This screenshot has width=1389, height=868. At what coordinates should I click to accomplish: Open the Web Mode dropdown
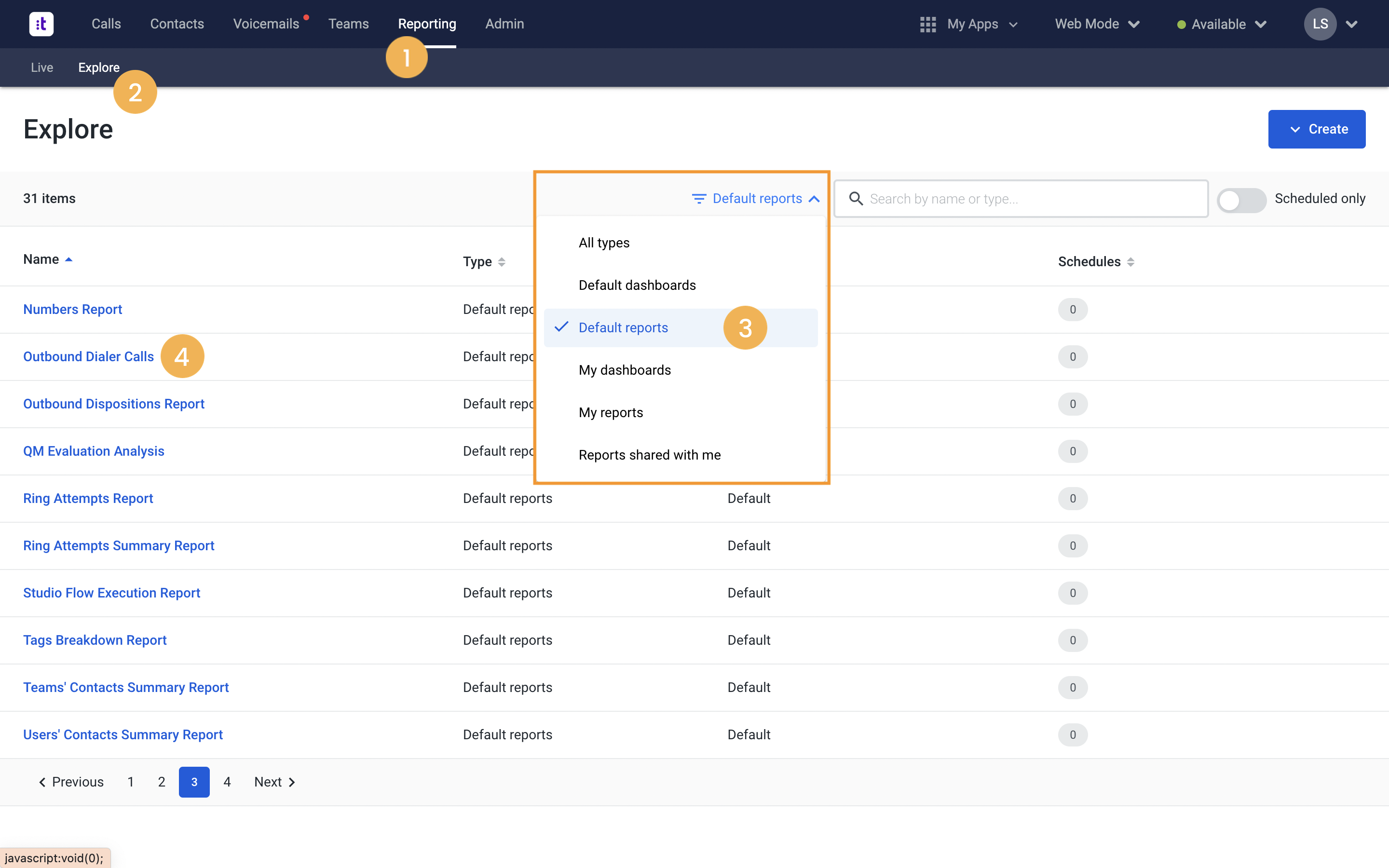1097,24
